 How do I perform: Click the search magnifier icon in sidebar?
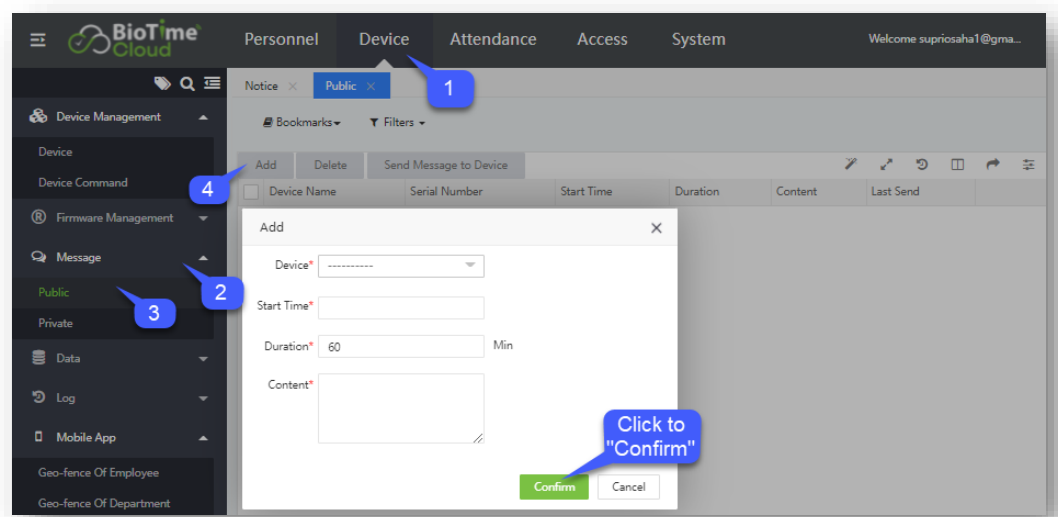pos(186,84)
